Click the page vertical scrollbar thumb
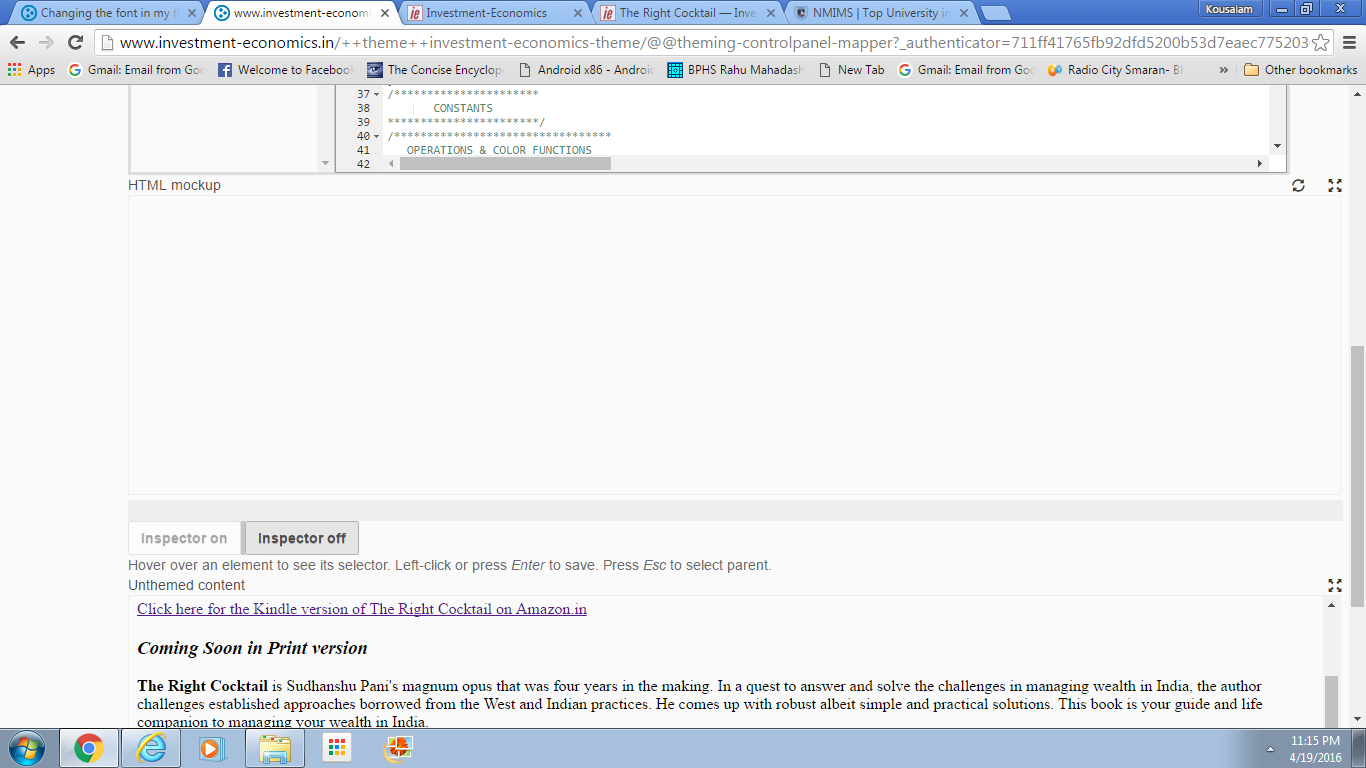Viewport: 1366px width, 768px height. tap(1357, 475)
